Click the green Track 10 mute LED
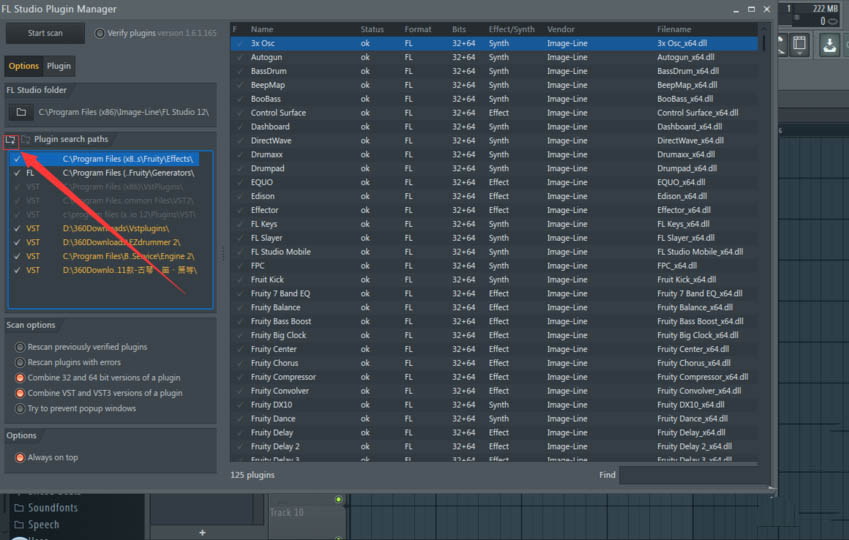 [x=339, y=500]
